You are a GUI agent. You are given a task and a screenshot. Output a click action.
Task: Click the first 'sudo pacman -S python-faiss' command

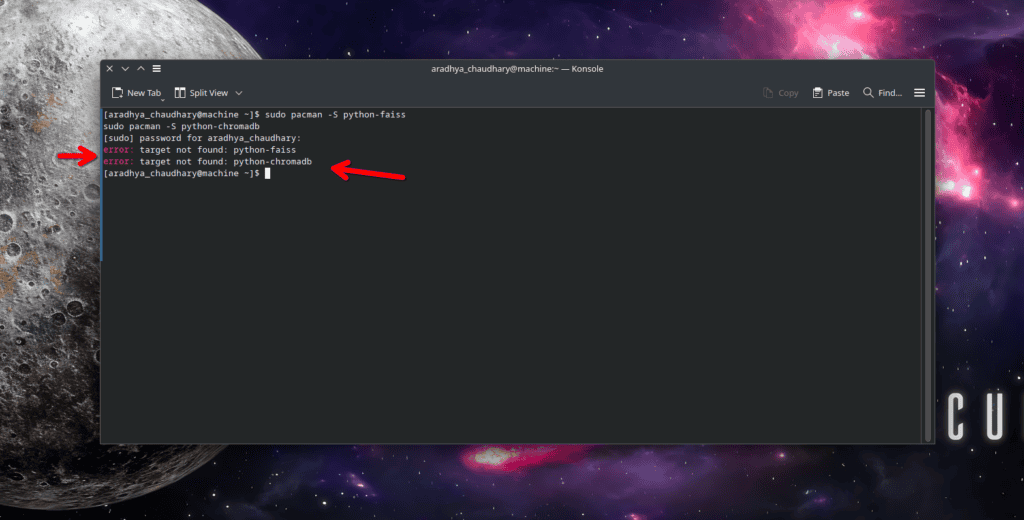pyautogui.click(x=335, y=114)
